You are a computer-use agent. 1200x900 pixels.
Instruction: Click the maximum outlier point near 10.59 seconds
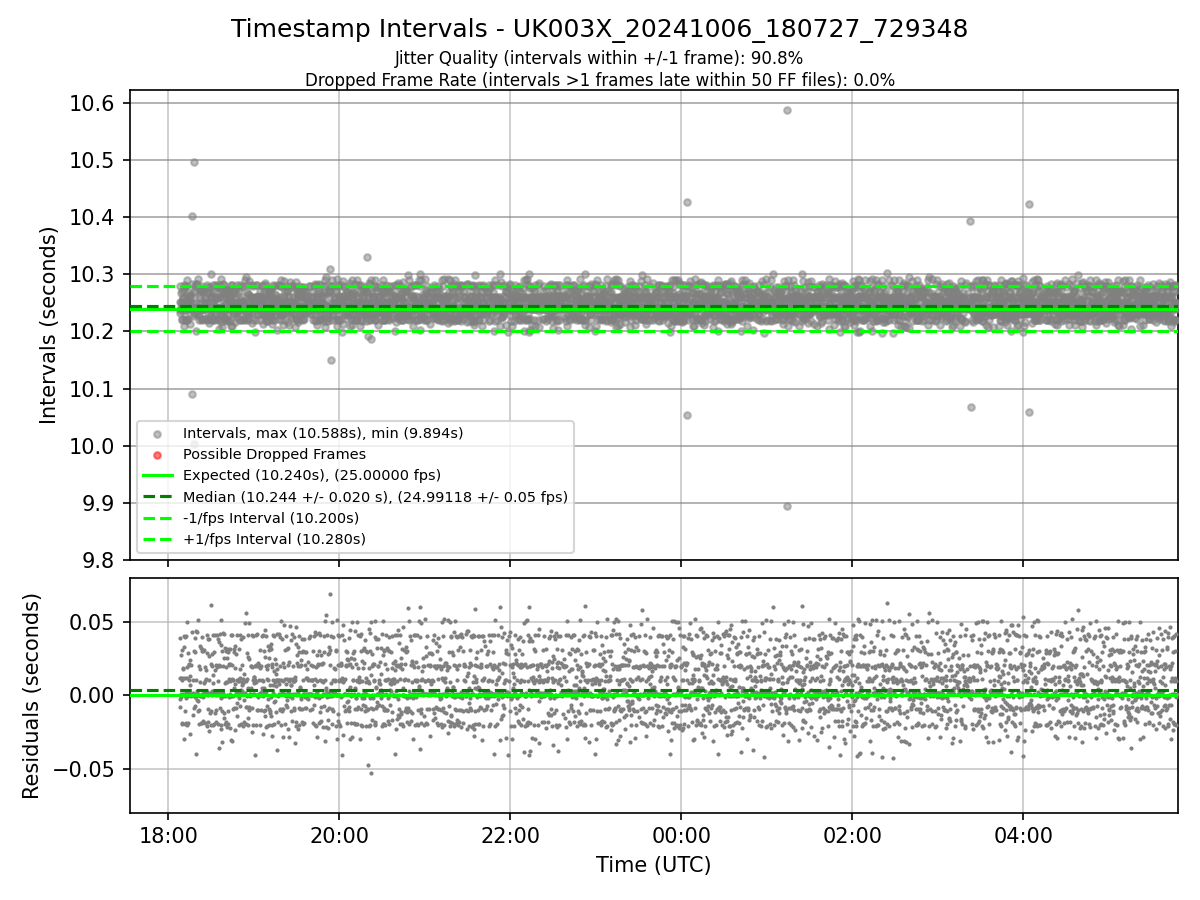[x=787, y=110]
